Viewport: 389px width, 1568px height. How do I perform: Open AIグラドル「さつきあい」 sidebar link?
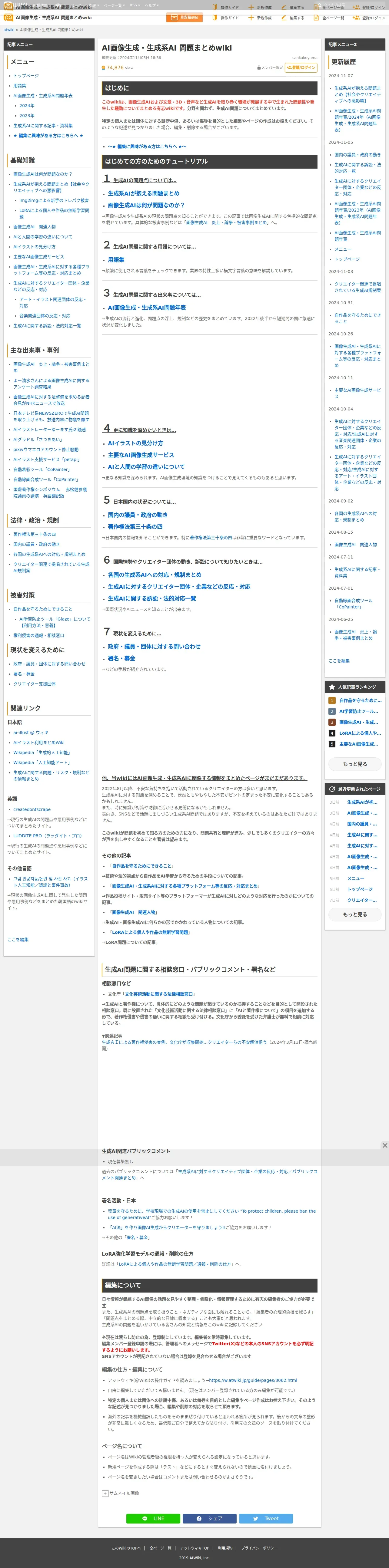point(38,440)
